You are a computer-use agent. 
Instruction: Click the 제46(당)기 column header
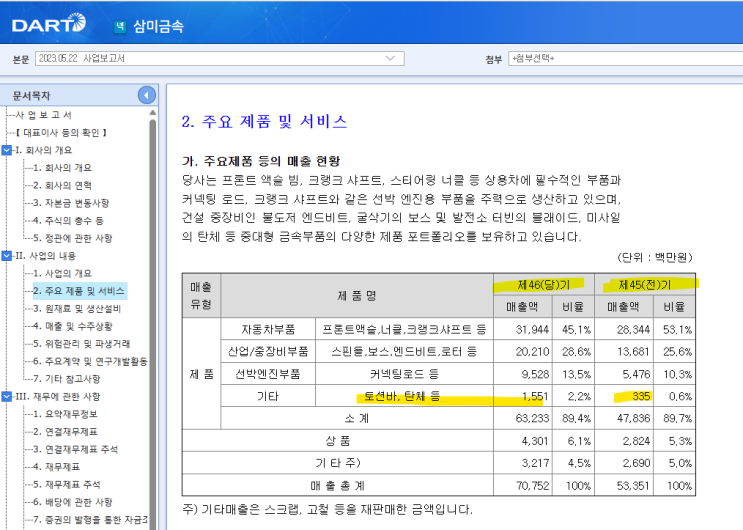coord(544,284)
